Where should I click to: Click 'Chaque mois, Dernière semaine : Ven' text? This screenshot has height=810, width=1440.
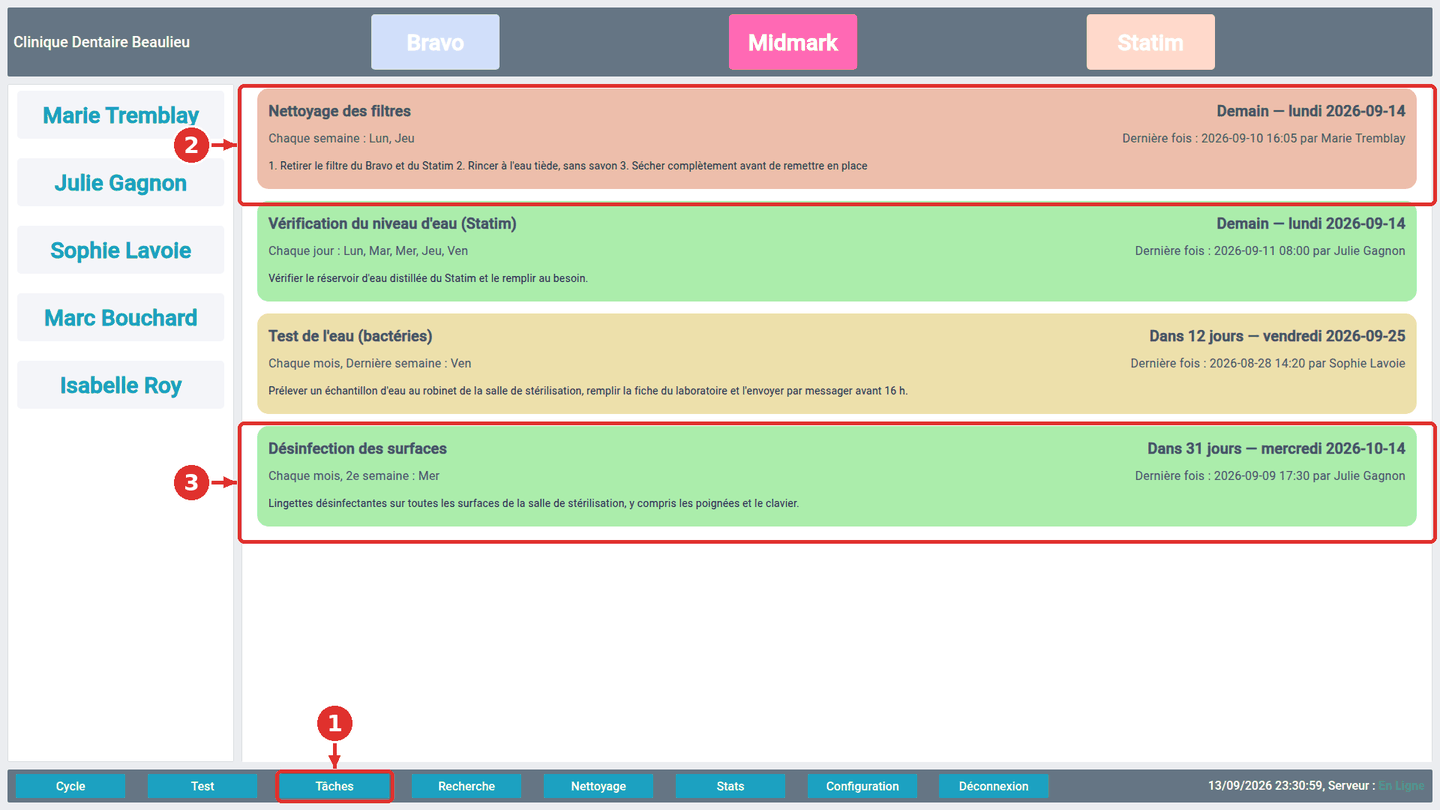click(370, 363)
